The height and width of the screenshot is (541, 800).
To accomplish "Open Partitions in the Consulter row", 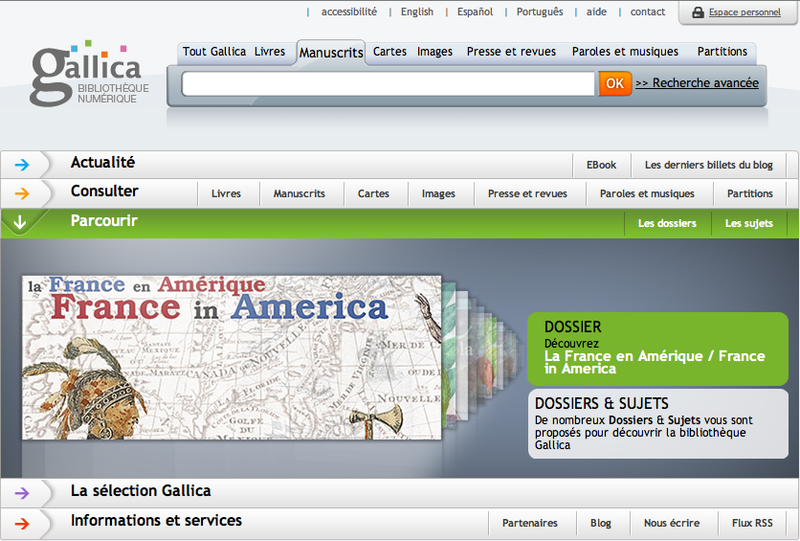I will point(749,193).
